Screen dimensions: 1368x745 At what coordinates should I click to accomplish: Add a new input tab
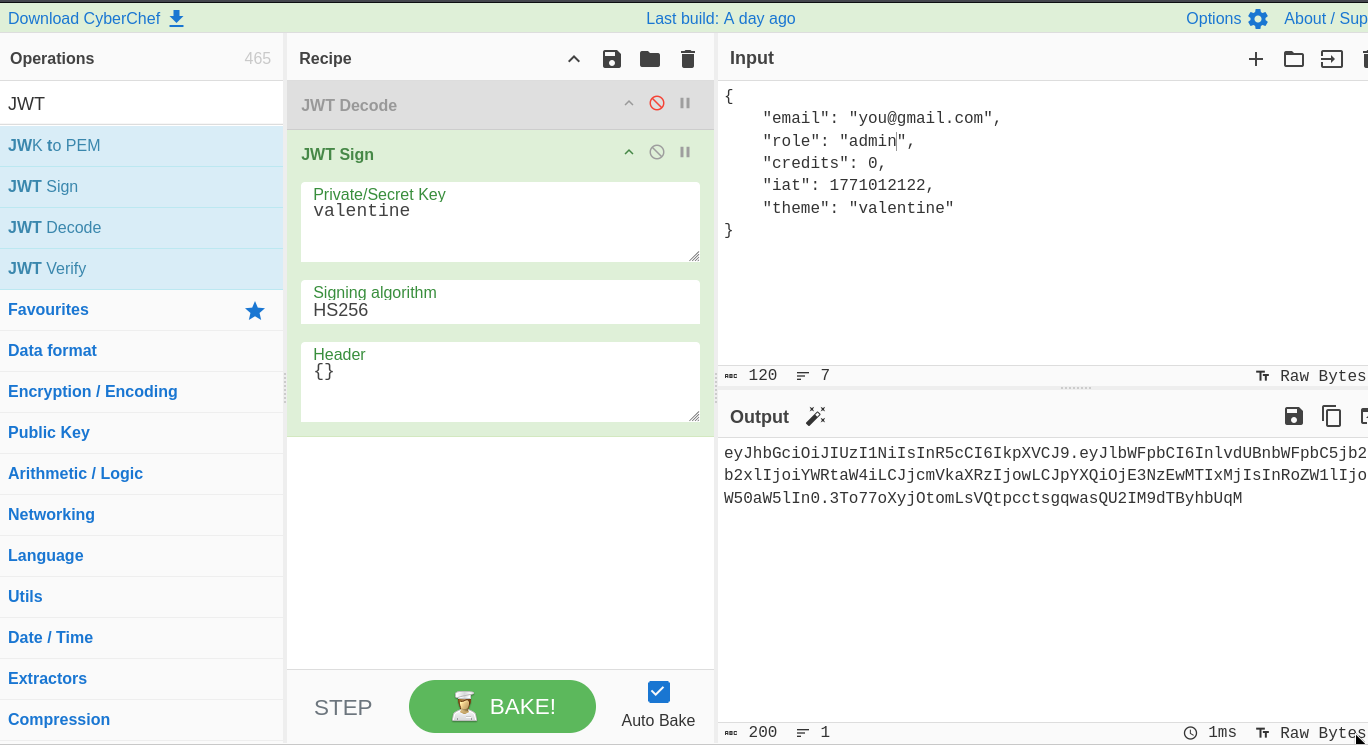(x=1256, y=59)
